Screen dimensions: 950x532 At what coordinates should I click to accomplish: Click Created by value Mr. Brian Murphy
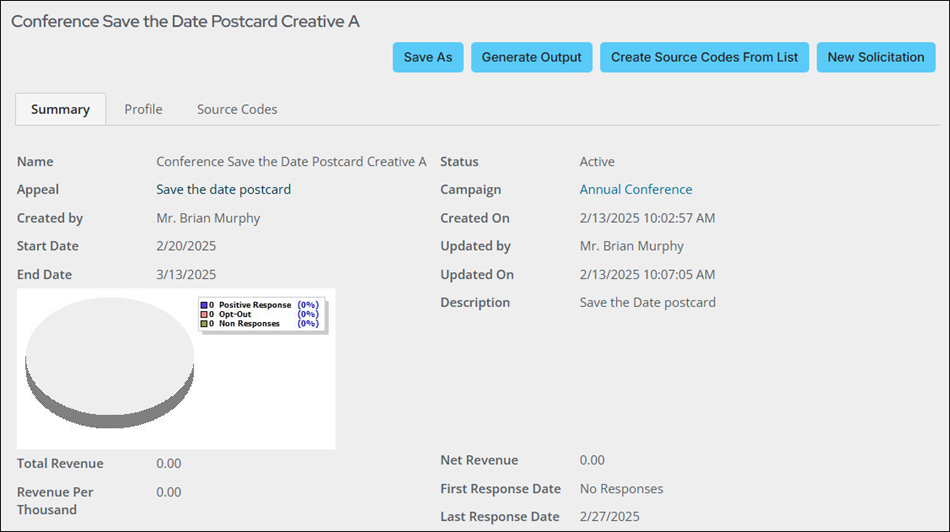coord(208,218)
